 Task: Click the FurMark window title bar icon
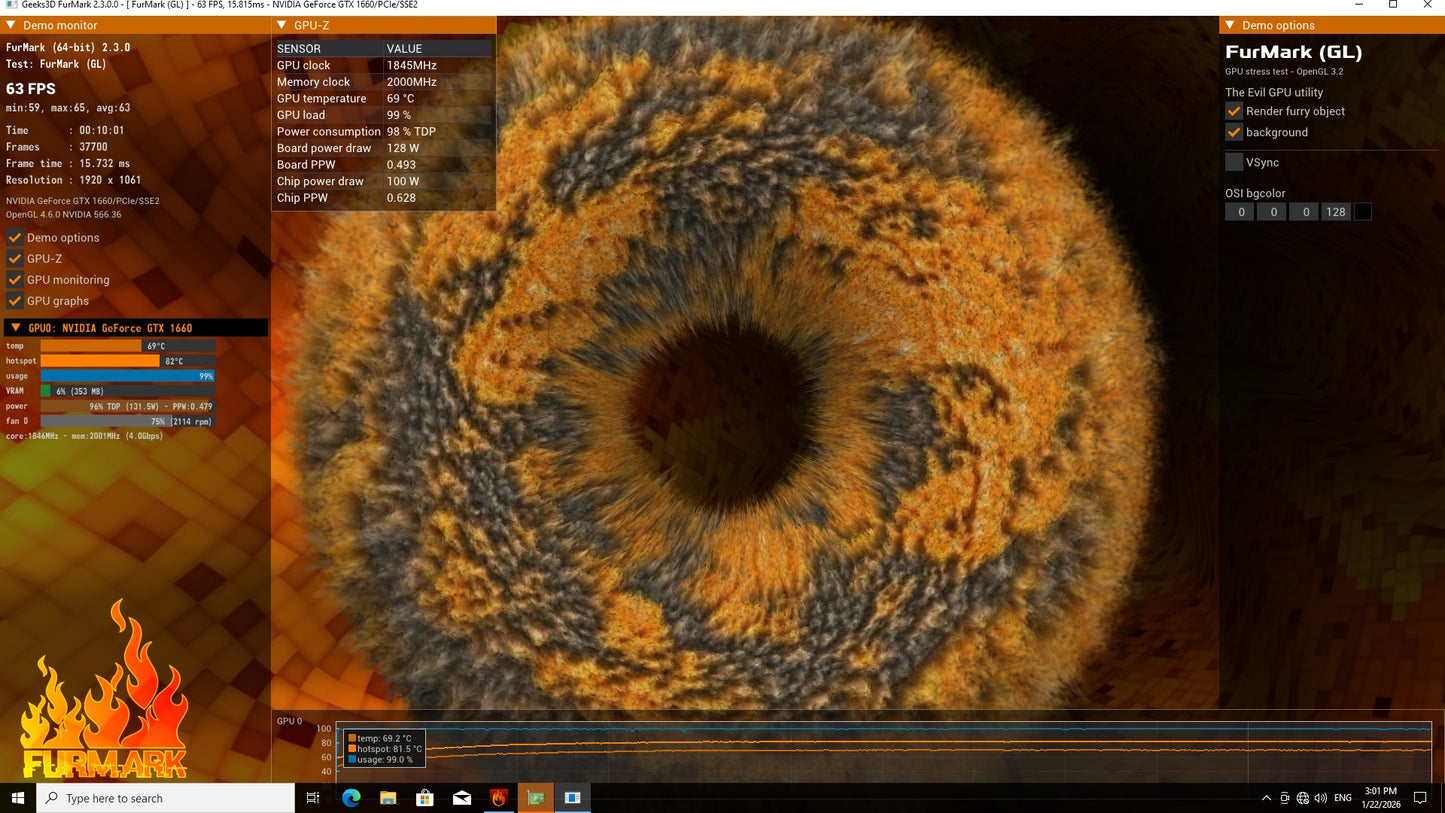pos(11,5)
